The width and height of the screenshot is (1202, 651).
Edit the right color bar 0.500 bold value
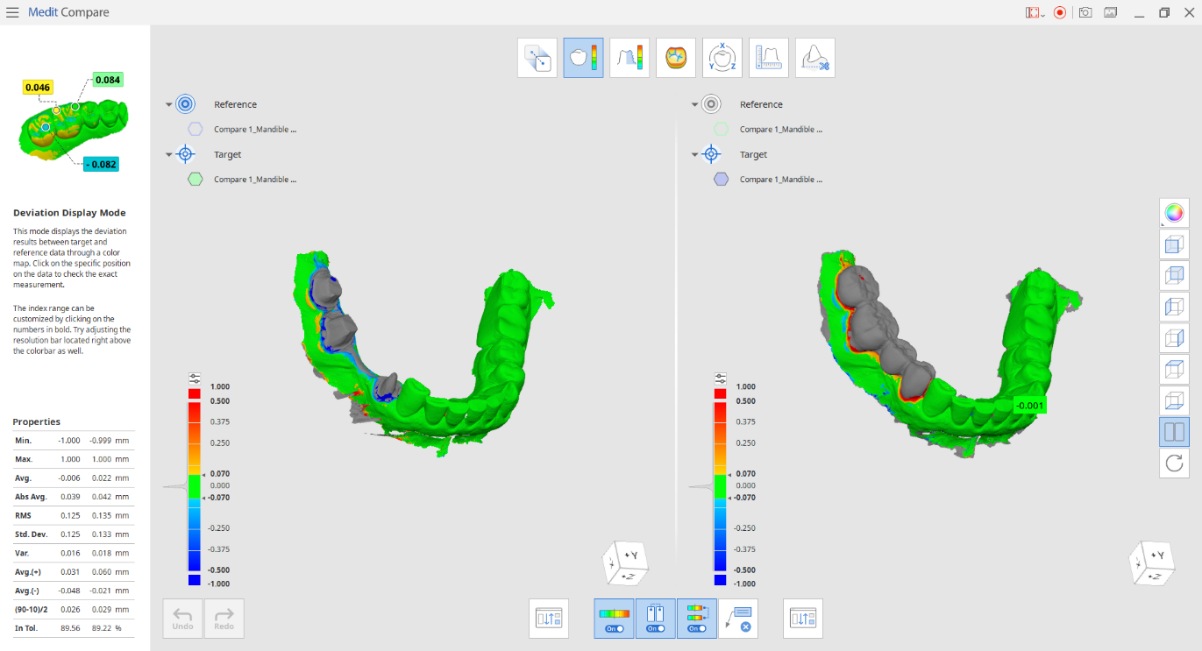[x=746, y=401]
